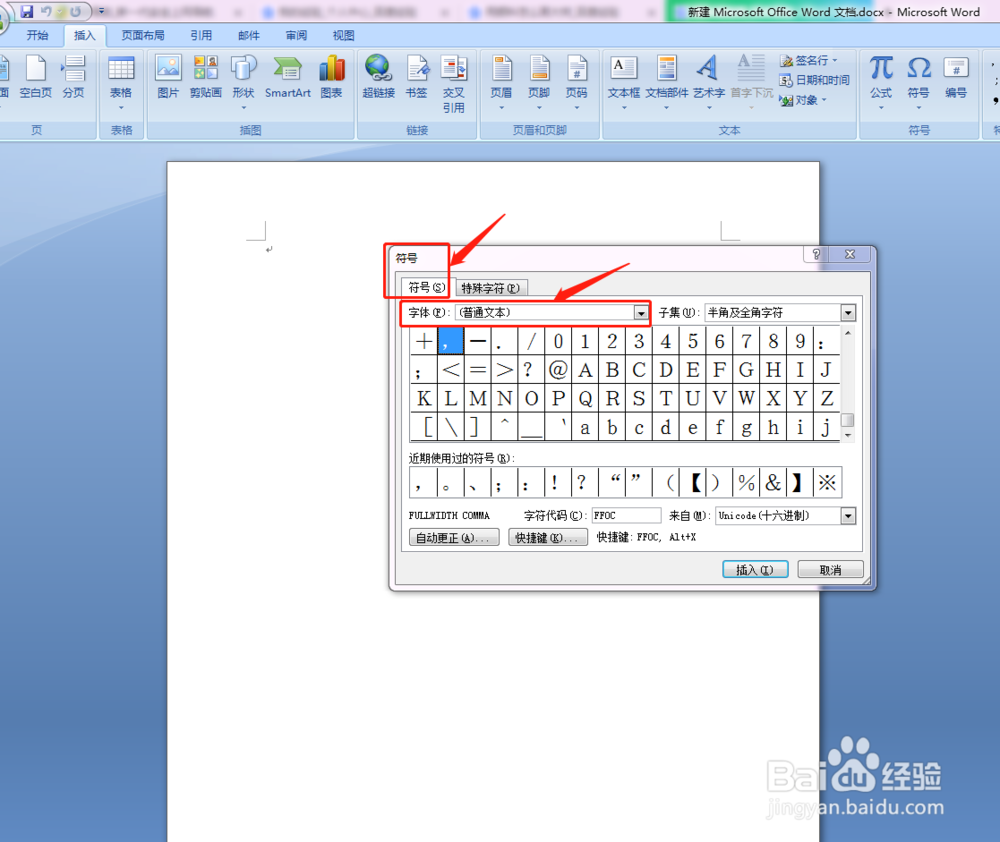
Task: Switch to References (引用) tab
Action: coord(201,36)
